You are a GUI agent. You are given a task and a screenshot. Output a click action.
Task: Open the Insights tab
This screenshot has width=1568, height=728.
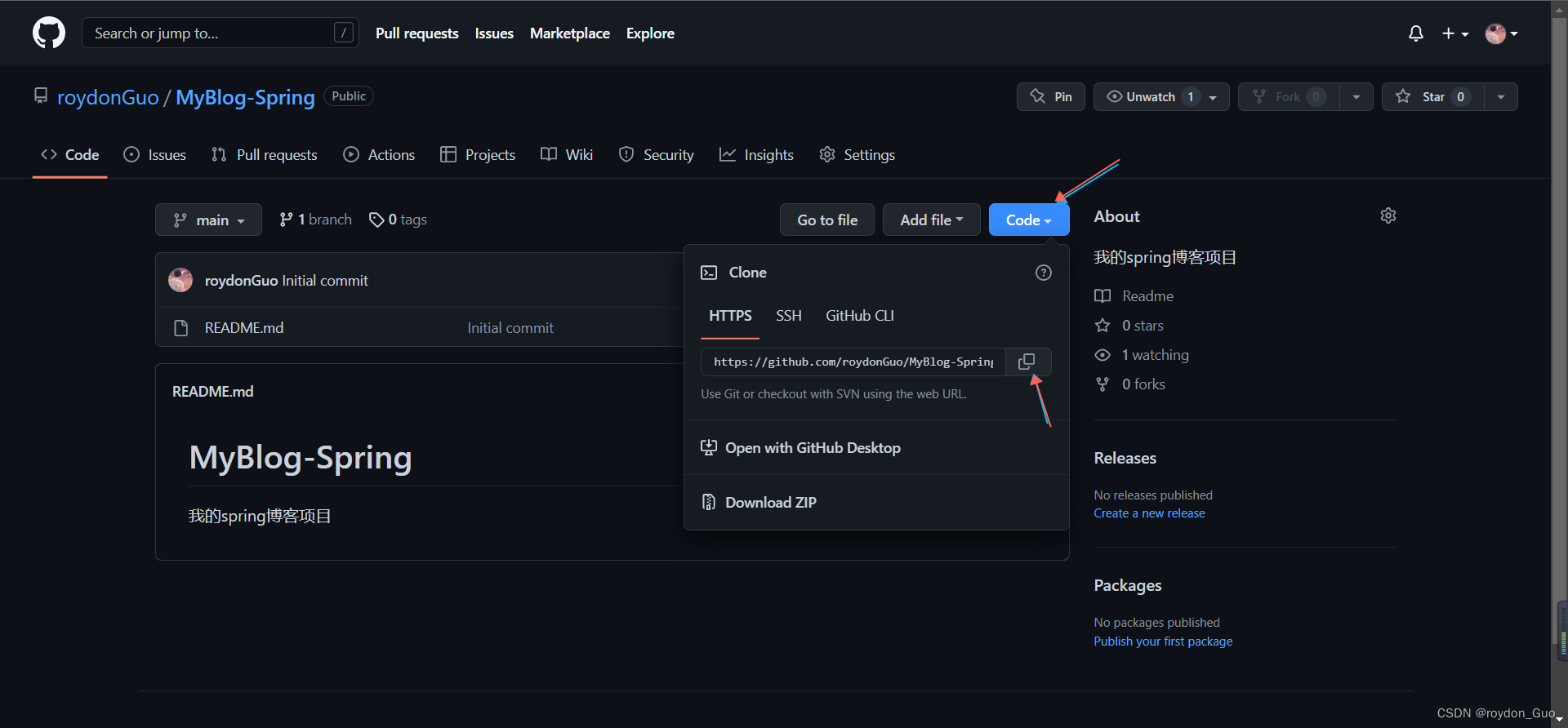756,154
